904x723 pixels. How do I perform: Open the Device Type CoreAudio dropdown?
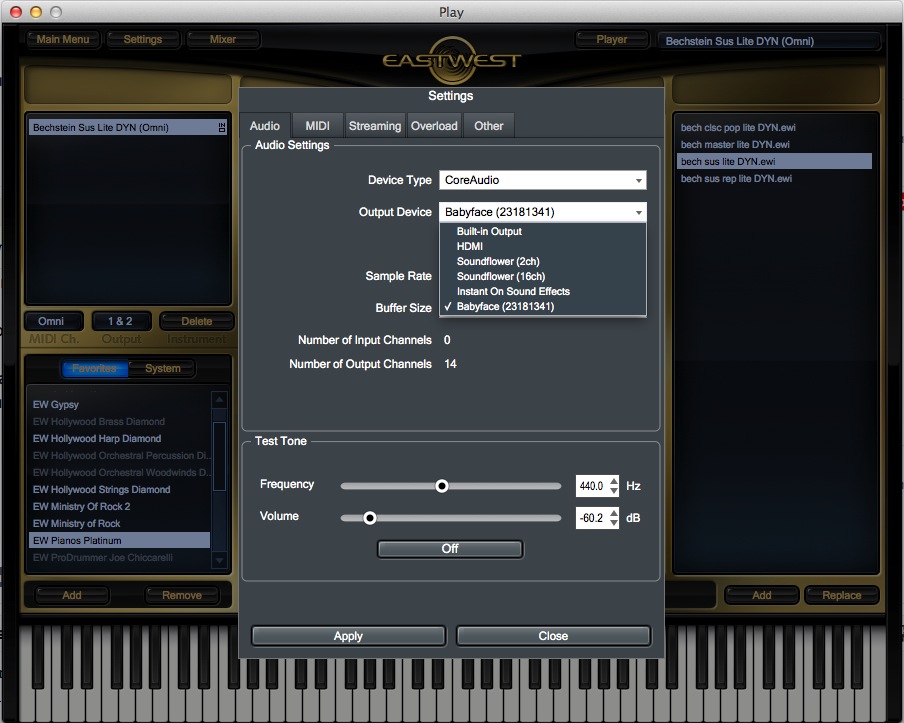(543, 180)
